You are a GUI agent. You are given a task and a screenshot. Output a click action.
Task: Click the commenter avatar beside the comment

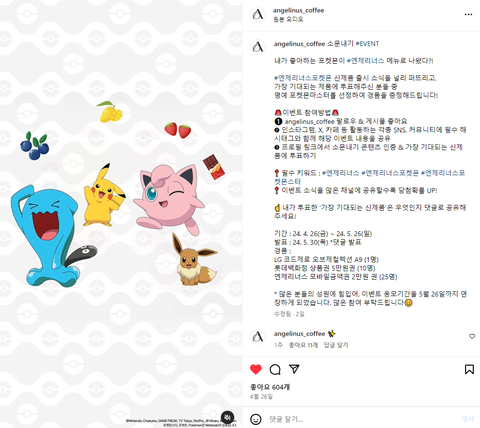258,337
